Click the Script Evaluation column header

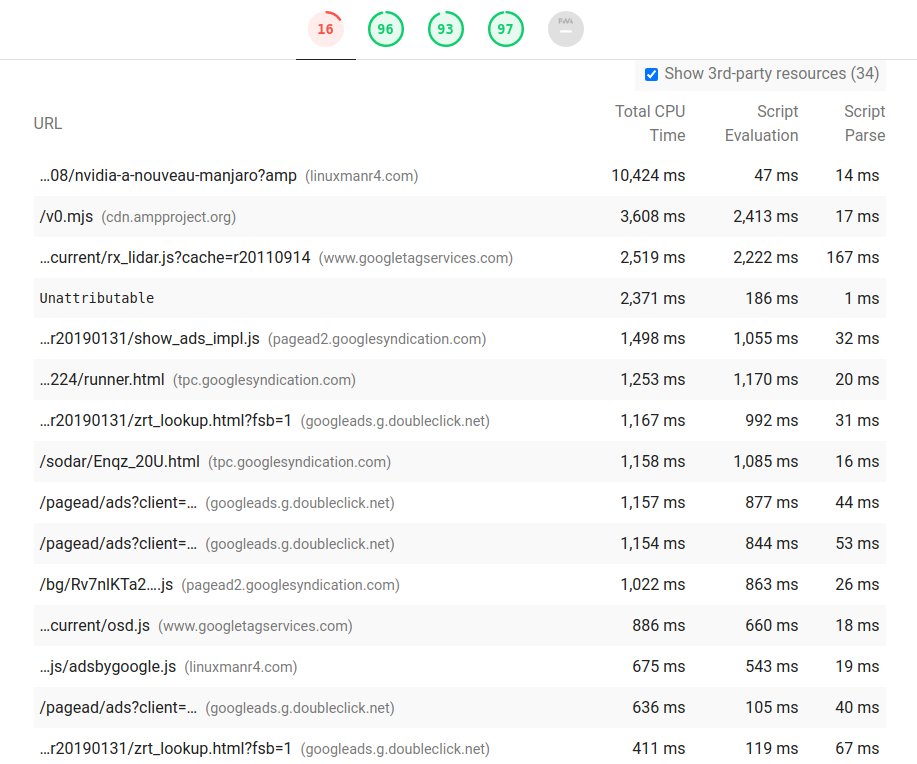click(761, 123)
